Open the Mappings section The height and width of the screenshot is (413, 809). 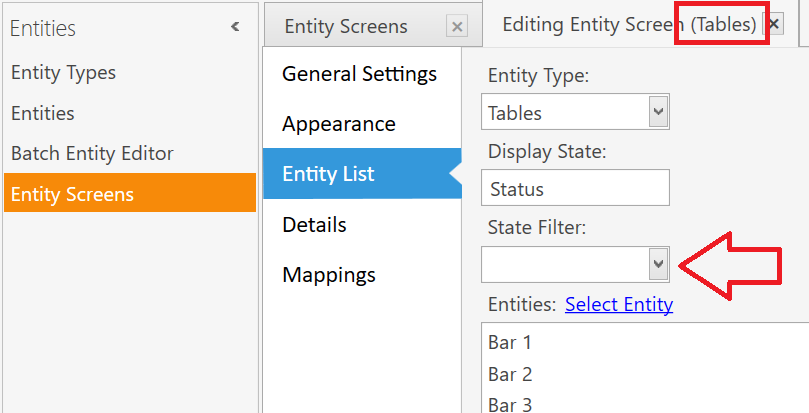[329, 275]
